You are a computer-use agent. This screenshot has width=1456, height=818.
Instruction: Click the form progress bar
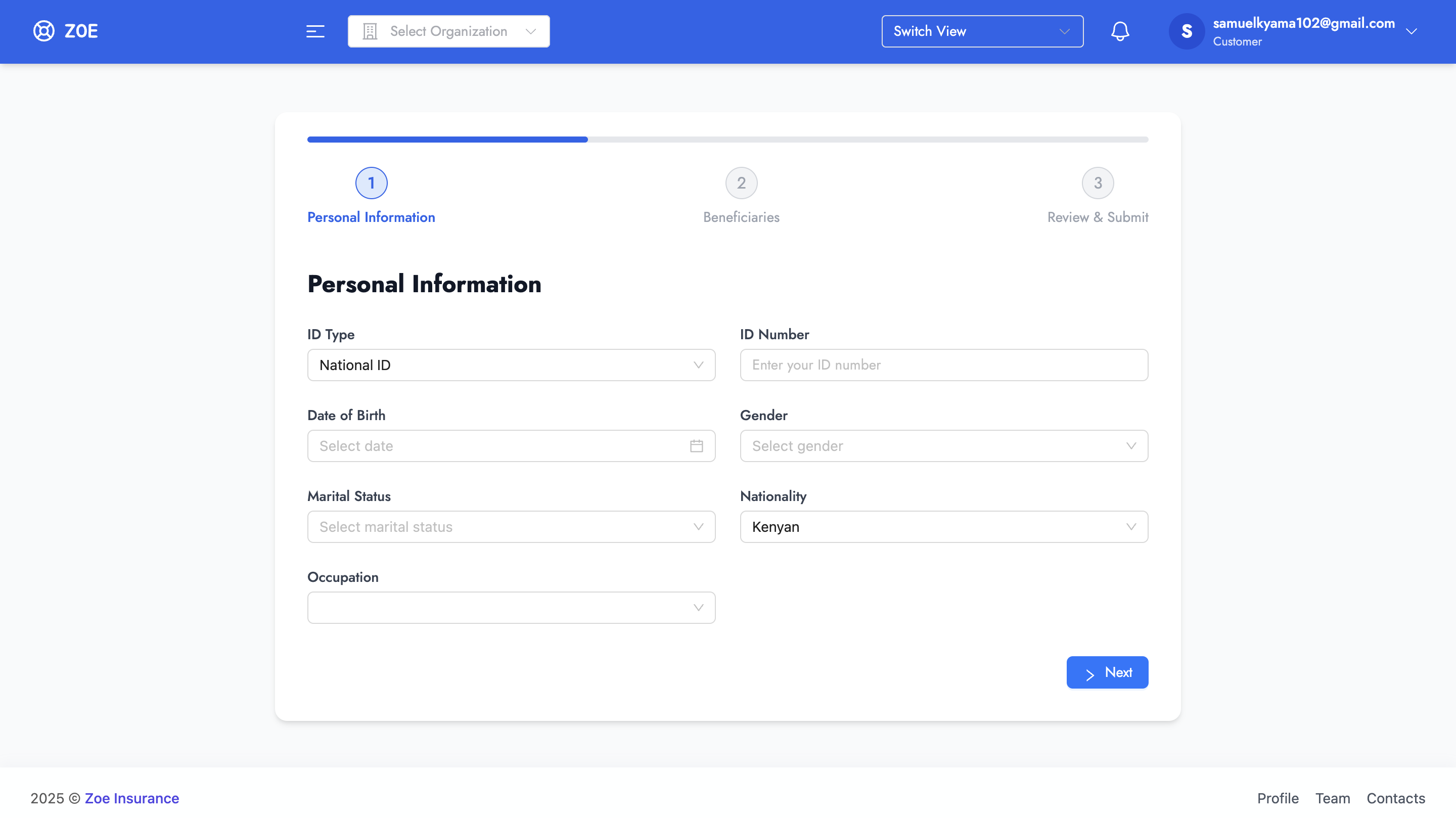click(727, 139)
